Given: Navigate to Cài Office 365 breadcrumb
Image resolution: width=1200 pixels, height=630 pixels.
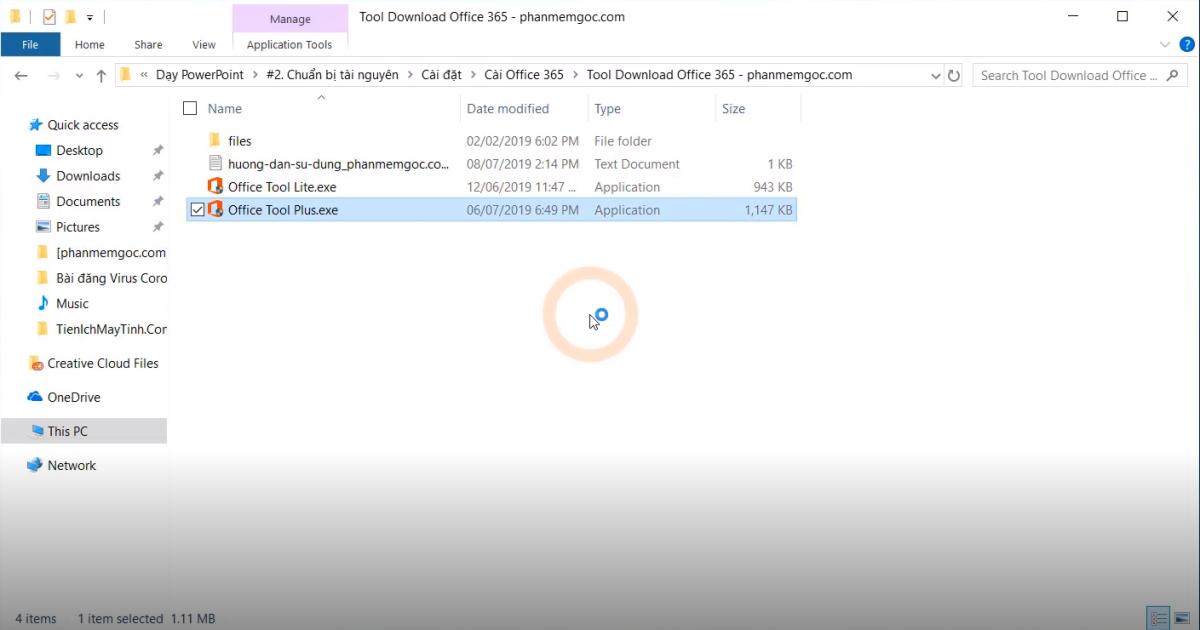Looking at the screenshot, I should (524, 74).
